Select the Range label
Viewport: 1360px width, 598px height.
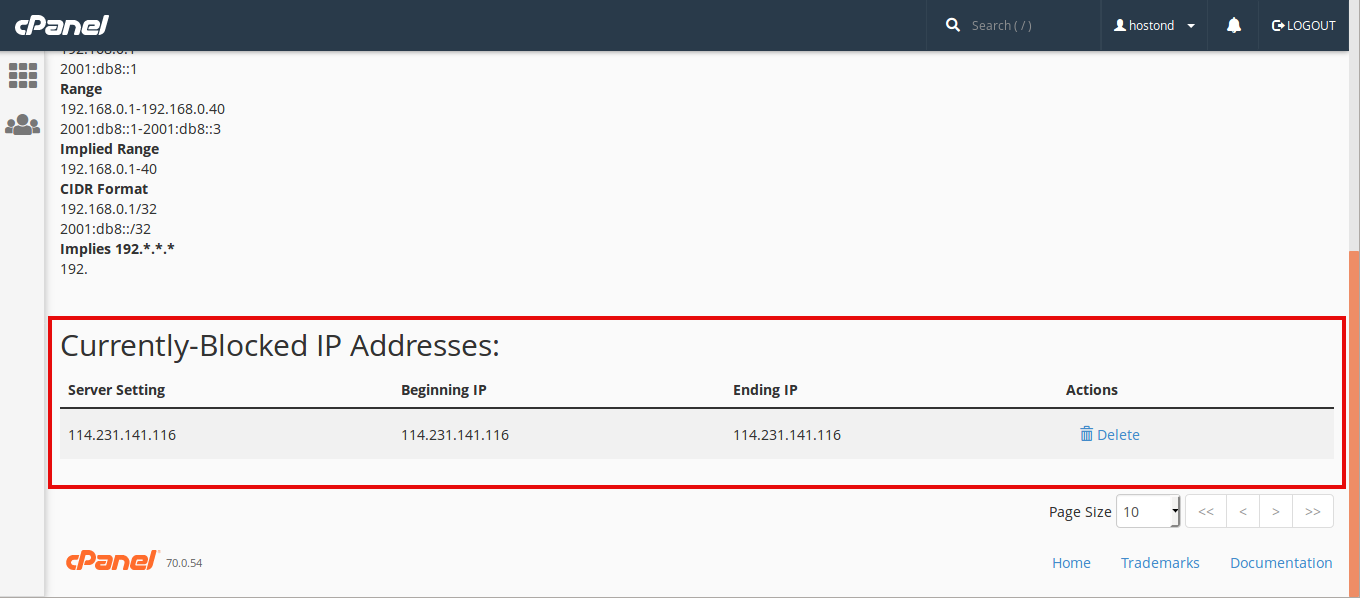coord(81,89)
